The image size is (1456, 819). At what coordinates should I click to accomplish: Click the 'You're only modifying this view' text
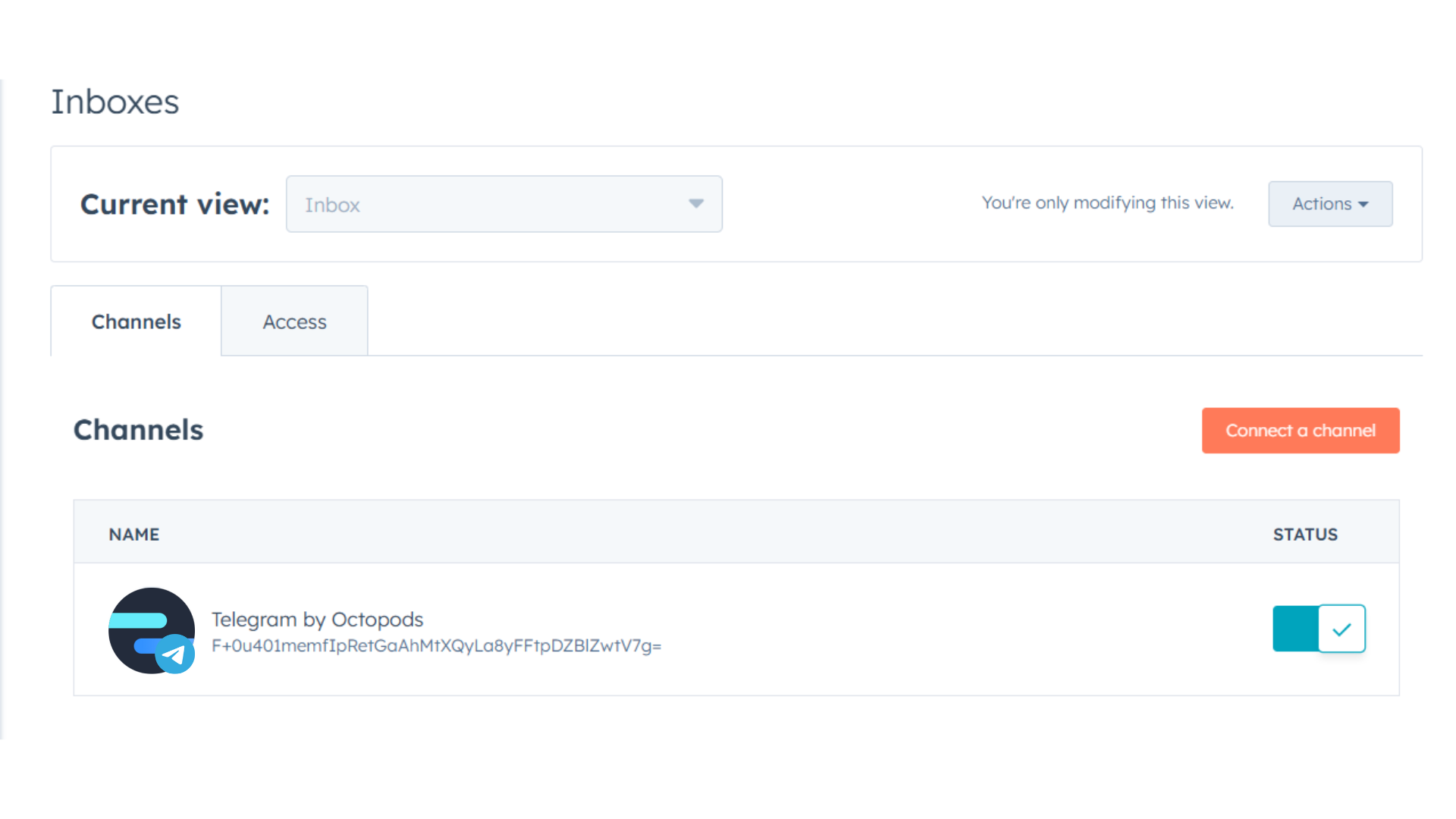(x=1107, y=203)
